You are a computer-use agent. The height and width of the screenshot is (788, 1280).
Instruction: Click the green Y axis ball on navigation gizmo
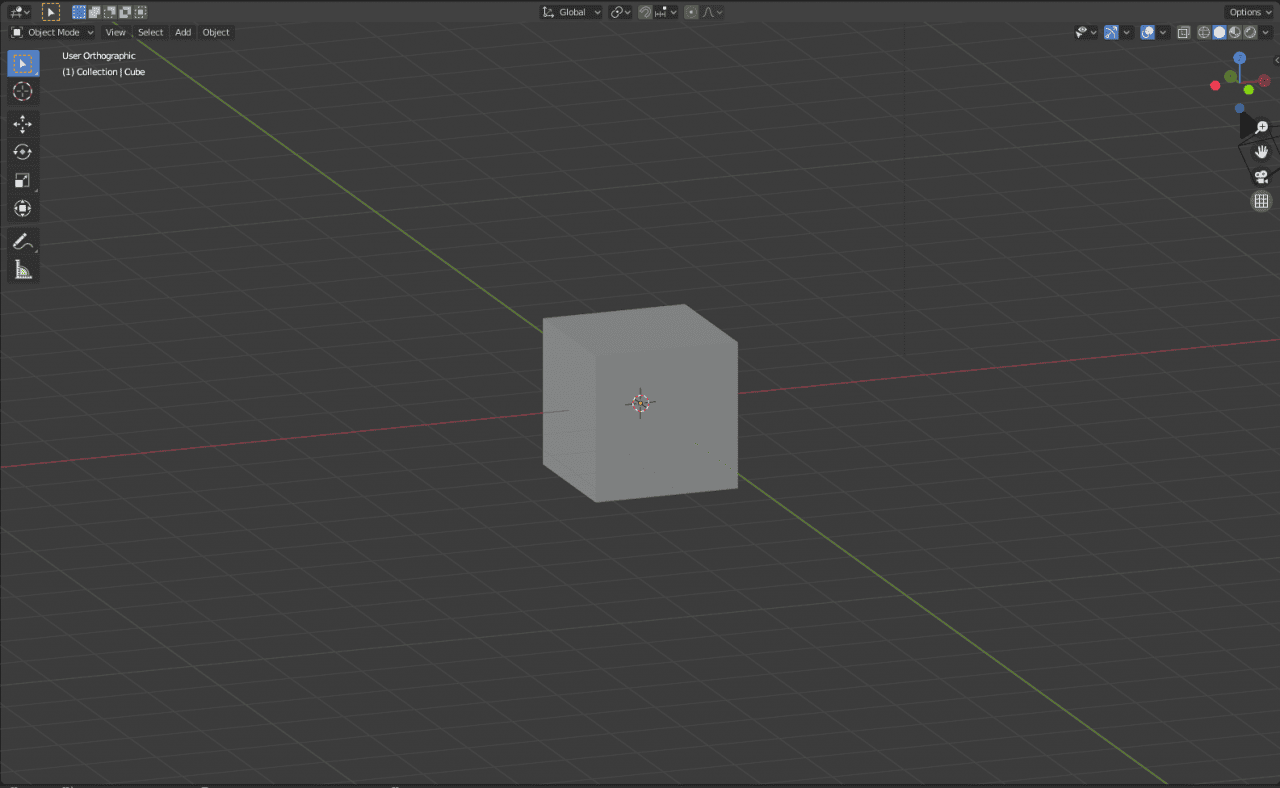1248,89
